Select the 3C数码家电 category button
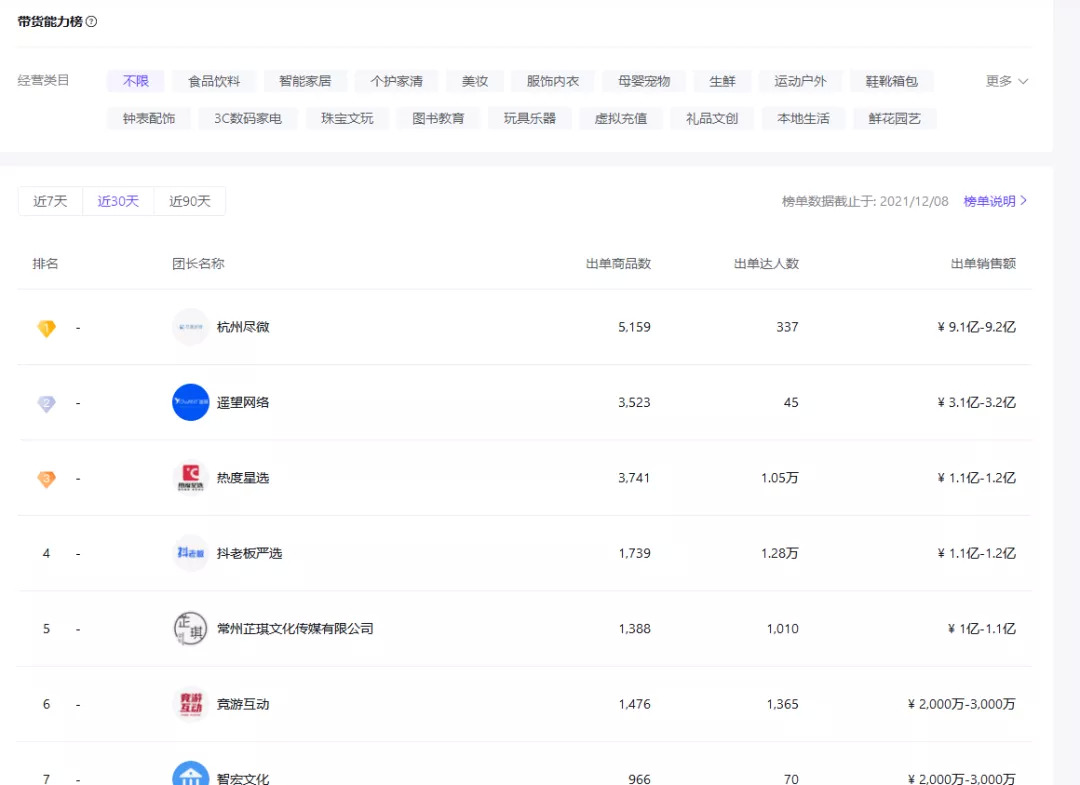1080x785 pixels. click(248, 118)
